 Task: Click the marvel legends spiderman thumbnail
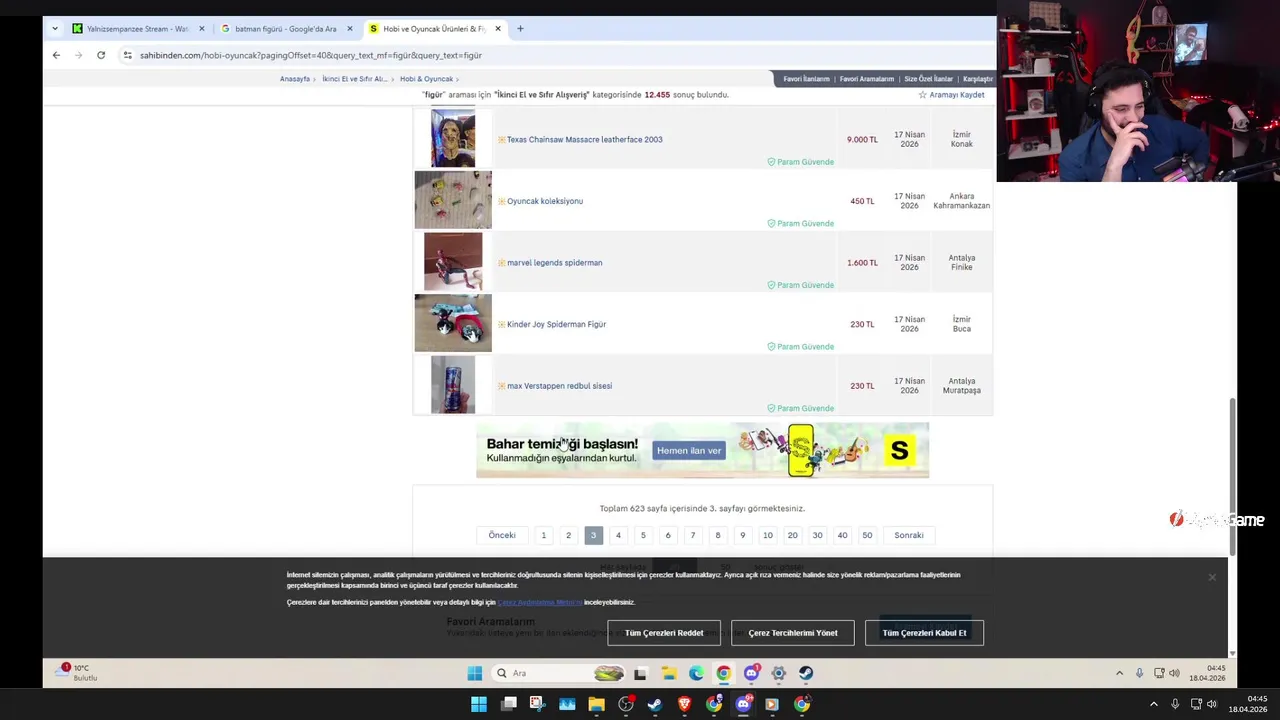click(x=453, y=262)
